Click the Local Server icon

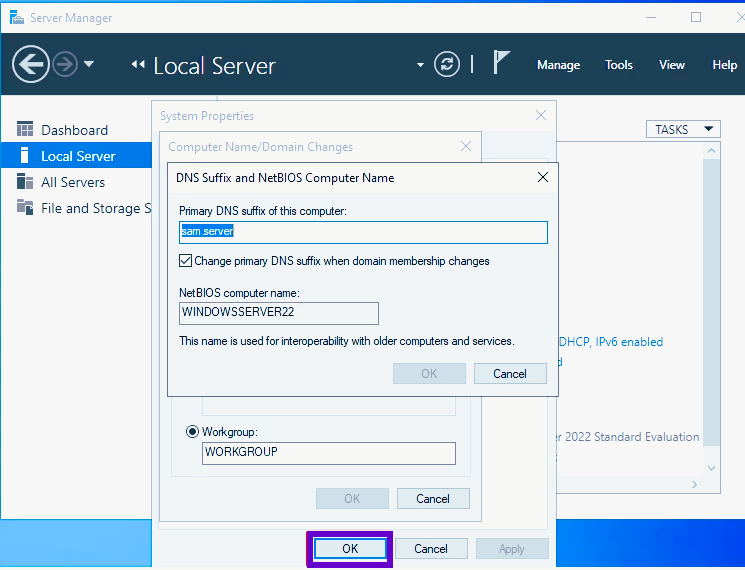coord(25,155)
